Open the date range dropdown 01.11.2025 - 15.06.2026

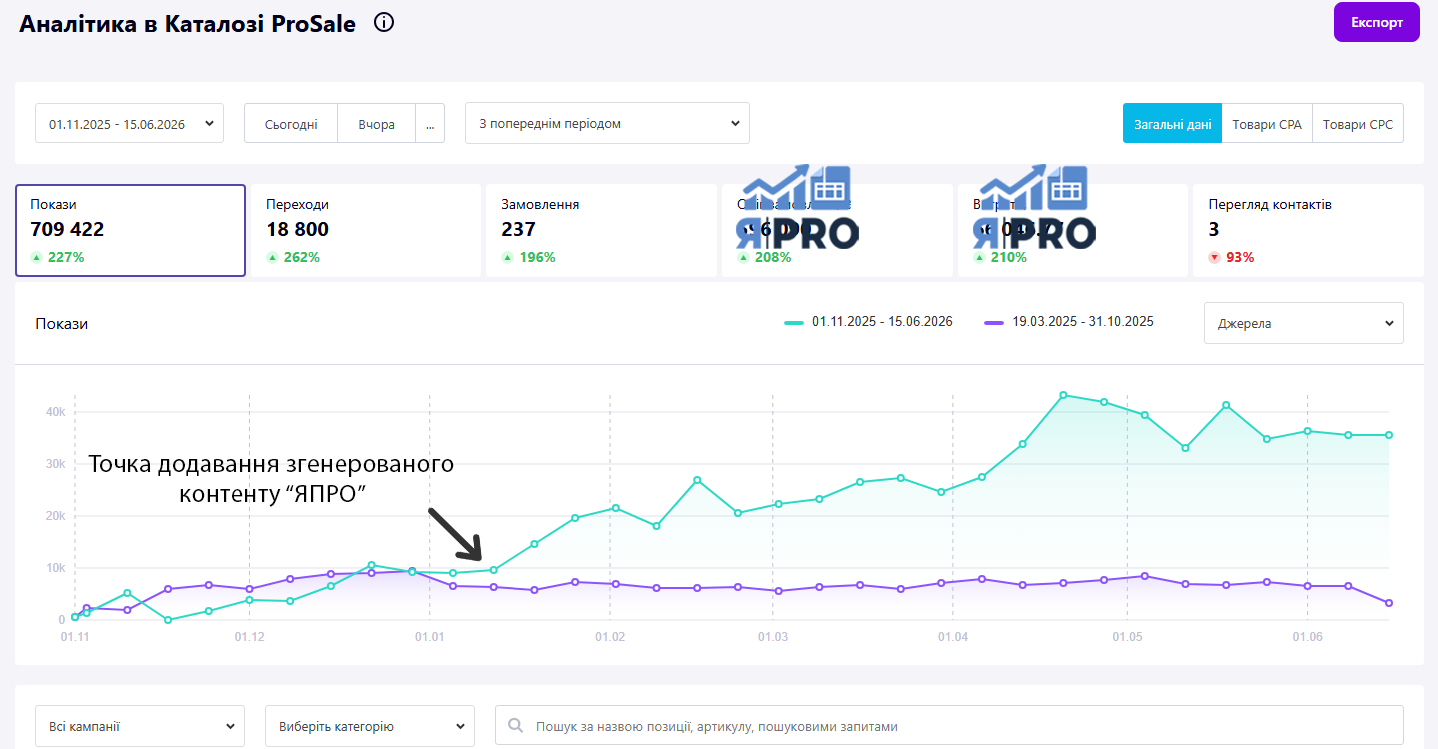(130, 123)
